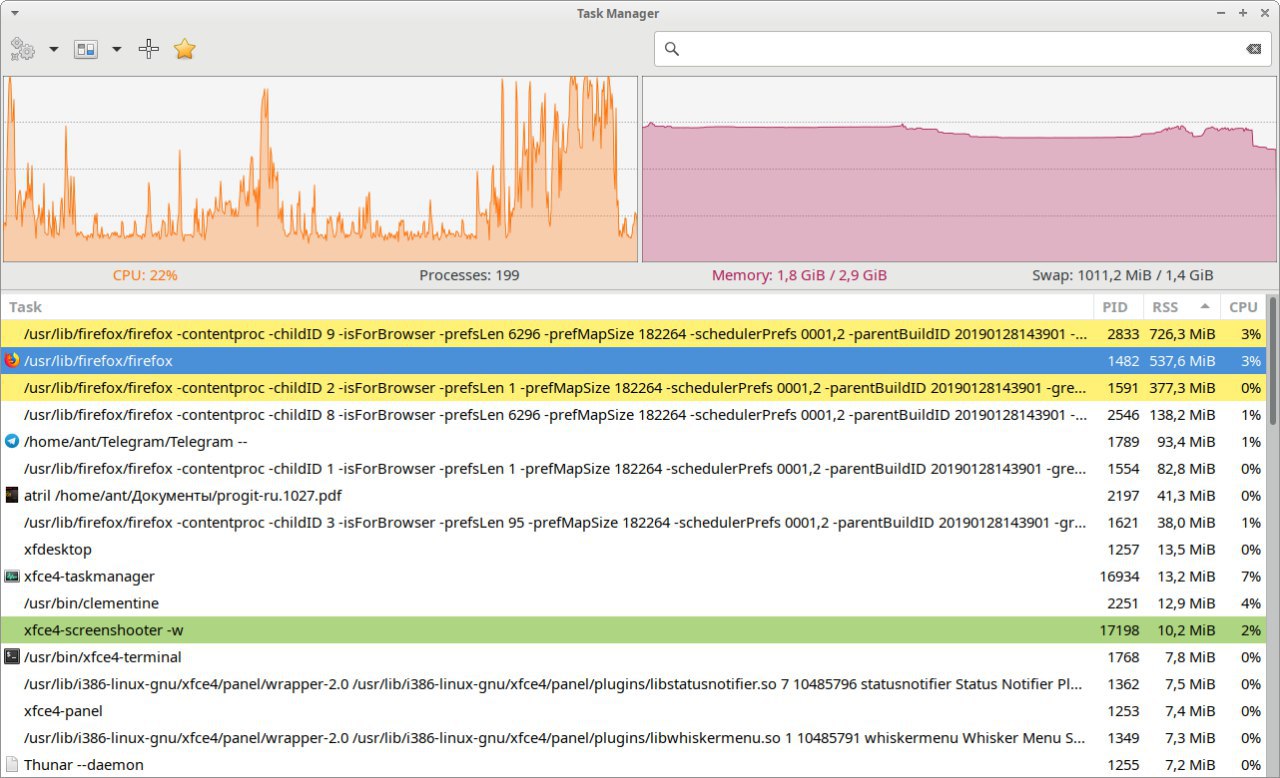Click the Memory: 1,8 GiB / 2,9 GiB label
Image resolution: width=1280 pixels, height=778 pixels.
click(799, 275)
